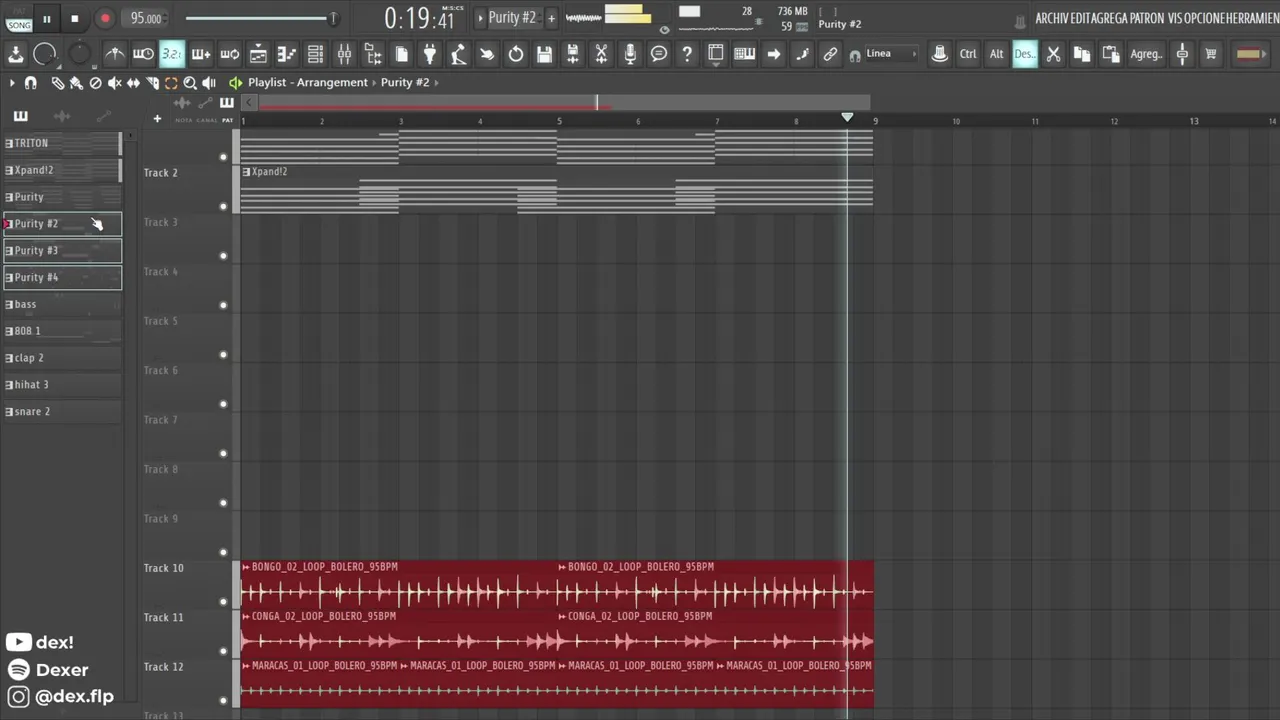Viewport: 1280px width, 720px height.
Task: Click the arrow left of pattern selector
Action: tap(480, 18)
